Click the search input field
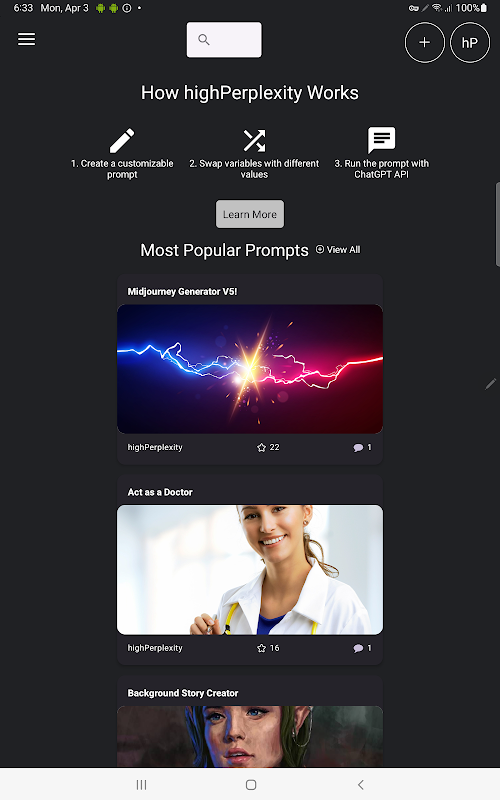This screenshot has height=800, width=500. coord(224,40)
